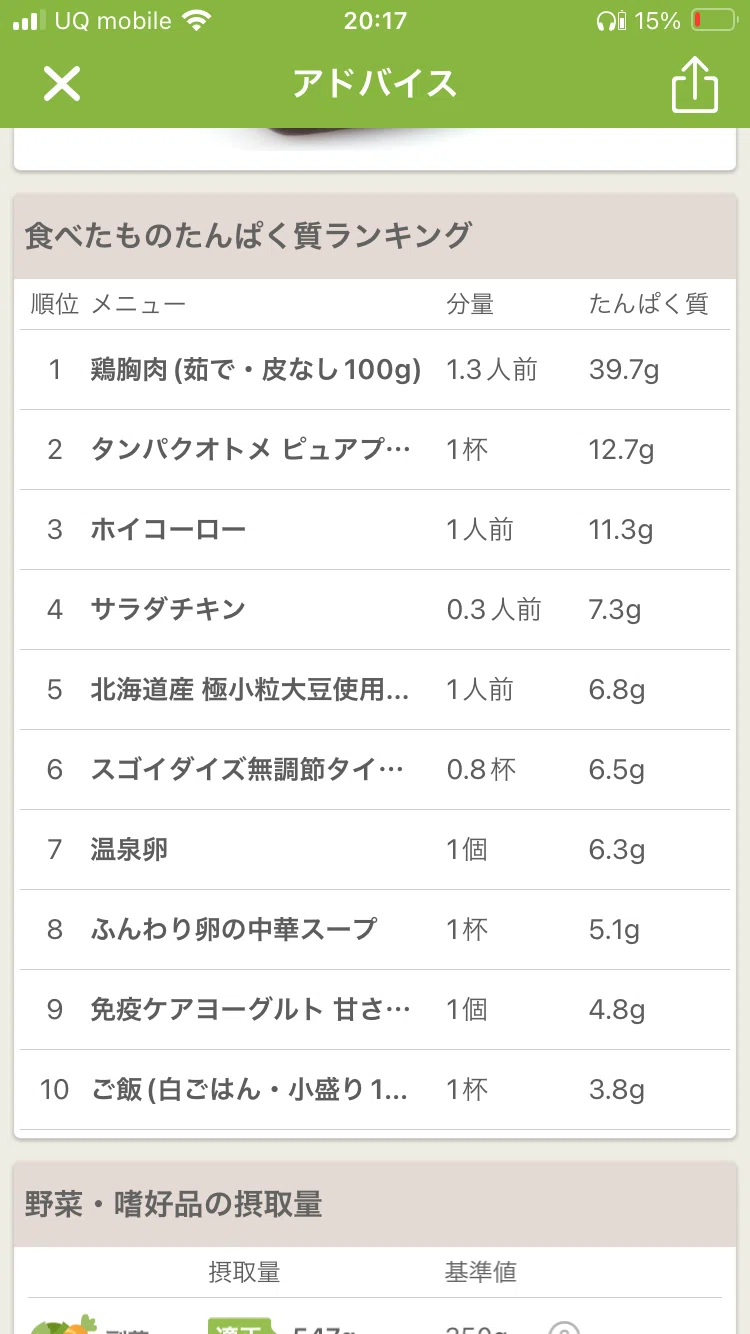This screenshot has width=750, height=1334.
Task: Tap the share icon in the header
Action: (695, 83)
